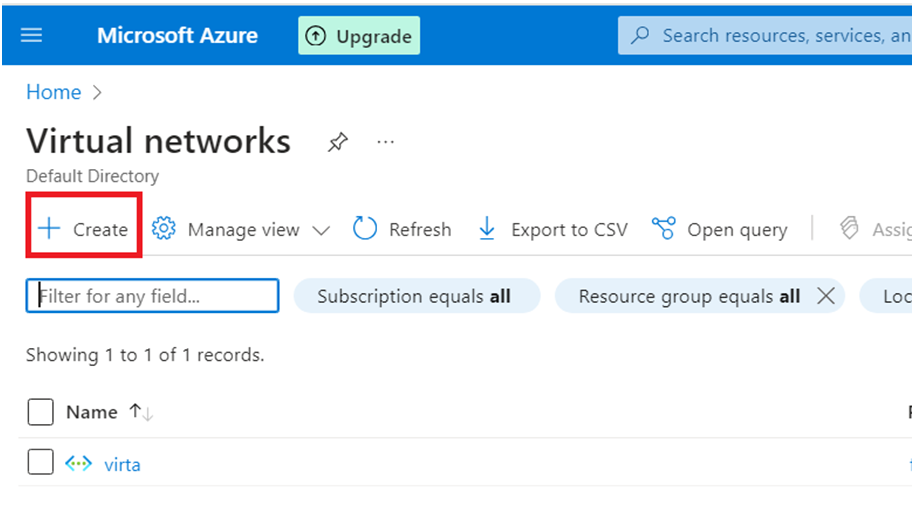Click the Refresh icon

(x=365, y=229)
